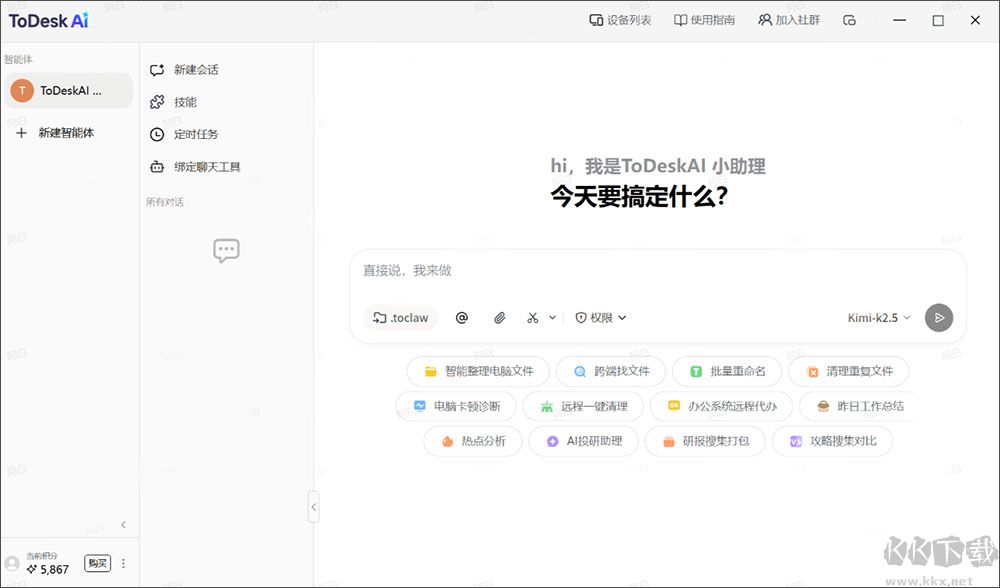Click the @ mention icon

(462, 318)
